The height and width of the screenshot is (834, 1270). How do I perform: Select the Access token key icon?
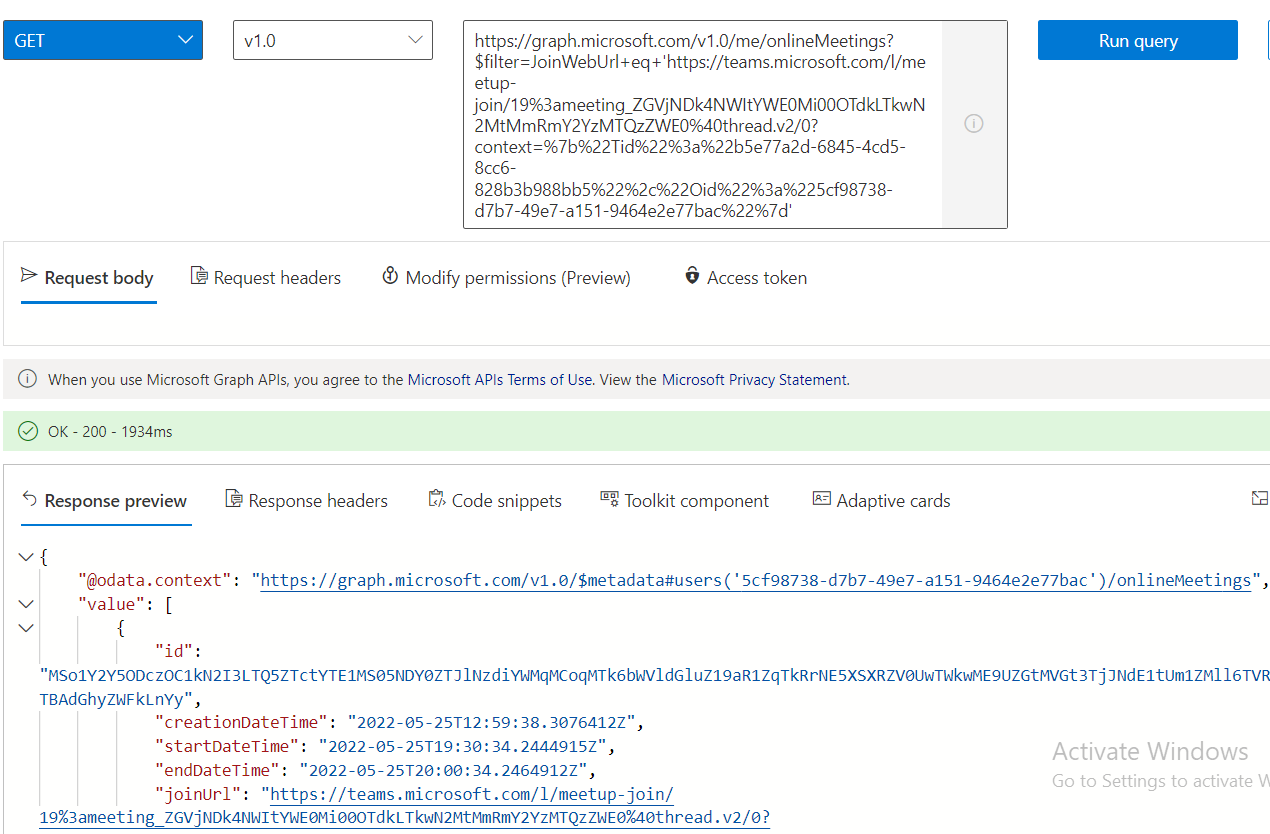[x=692, y=277]
